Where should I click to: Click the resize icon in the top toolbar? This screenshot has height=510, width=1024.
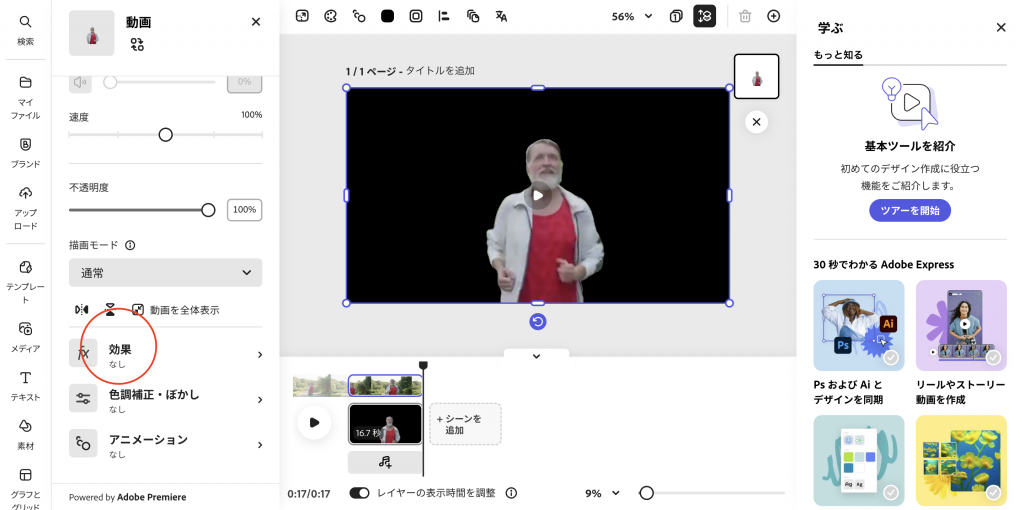pyautogui.click(x=302, y=16)
